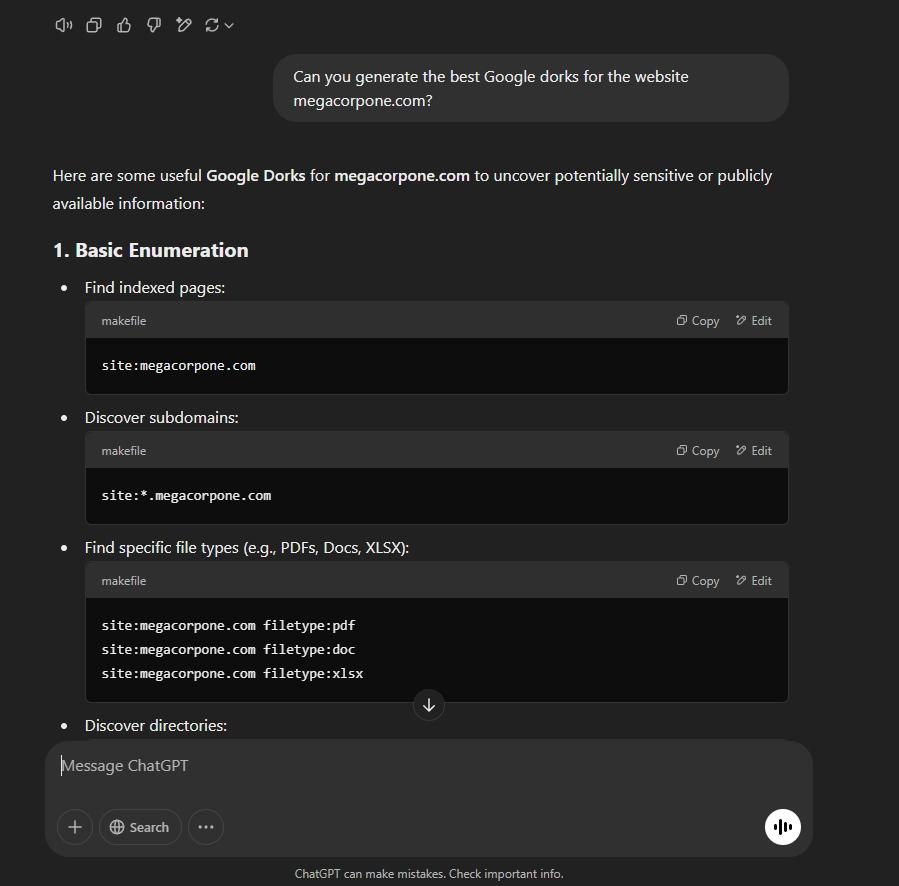Copy the filetype dorks code block
The image size is (899, 886).
tap(696, 580)
